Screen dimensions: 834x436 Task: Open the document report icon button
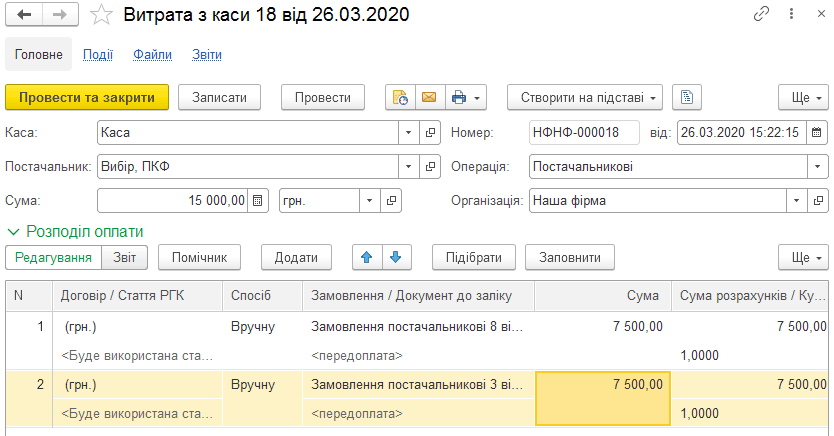point(687,97)
